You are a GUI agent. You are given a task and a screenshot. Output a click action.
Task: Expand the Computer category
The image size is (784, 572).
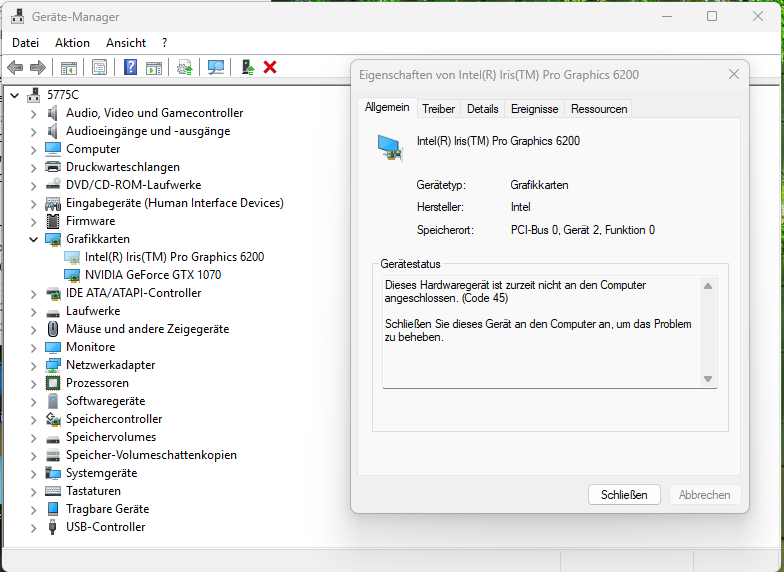(34, 150)
